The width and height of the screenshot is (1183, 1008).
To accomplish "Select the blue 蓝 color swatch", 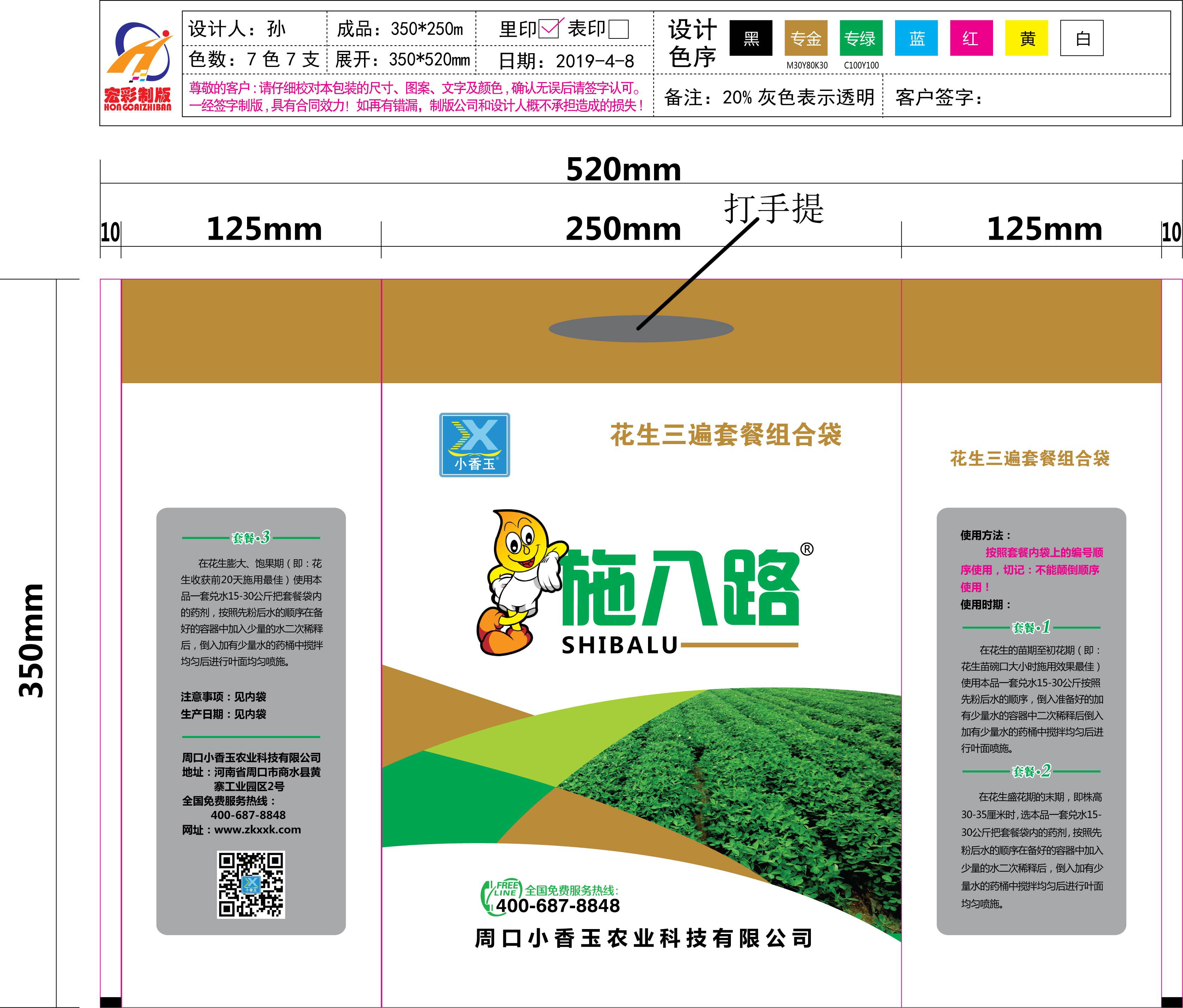I will click(x=916, y=38).
